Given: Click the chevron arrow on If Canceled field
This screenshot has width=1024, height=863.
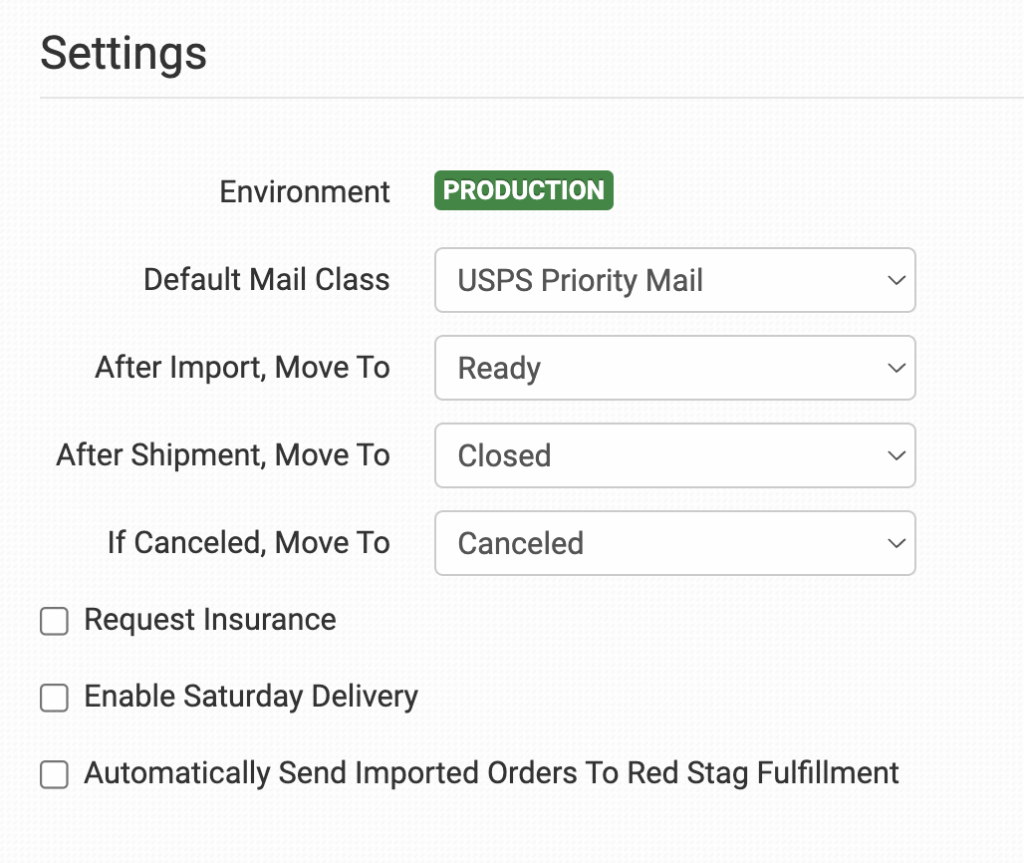Looking at the screenshot, I should 895,544.
